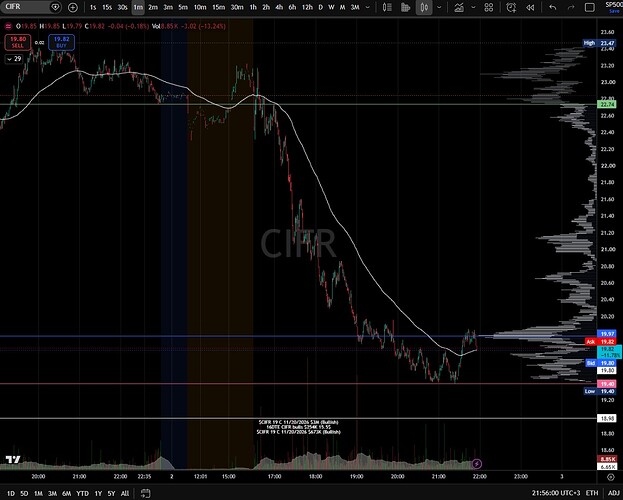Switch to the 30m interval
This screenshot has width=623, height=500.
[237, 7]
